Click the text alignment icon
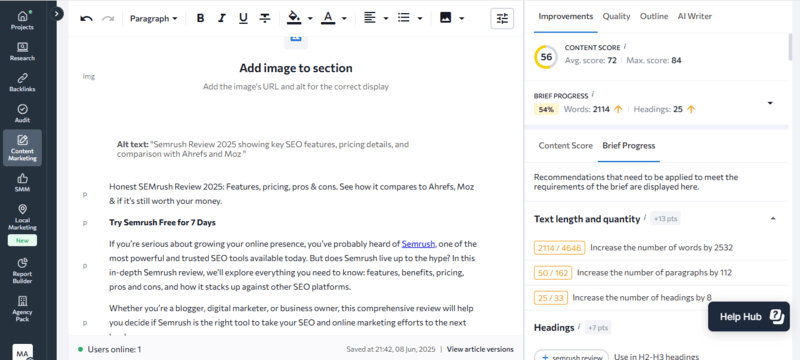Image resolution: width=800 pixels, height=360 pixels. [x=369, y=18]
